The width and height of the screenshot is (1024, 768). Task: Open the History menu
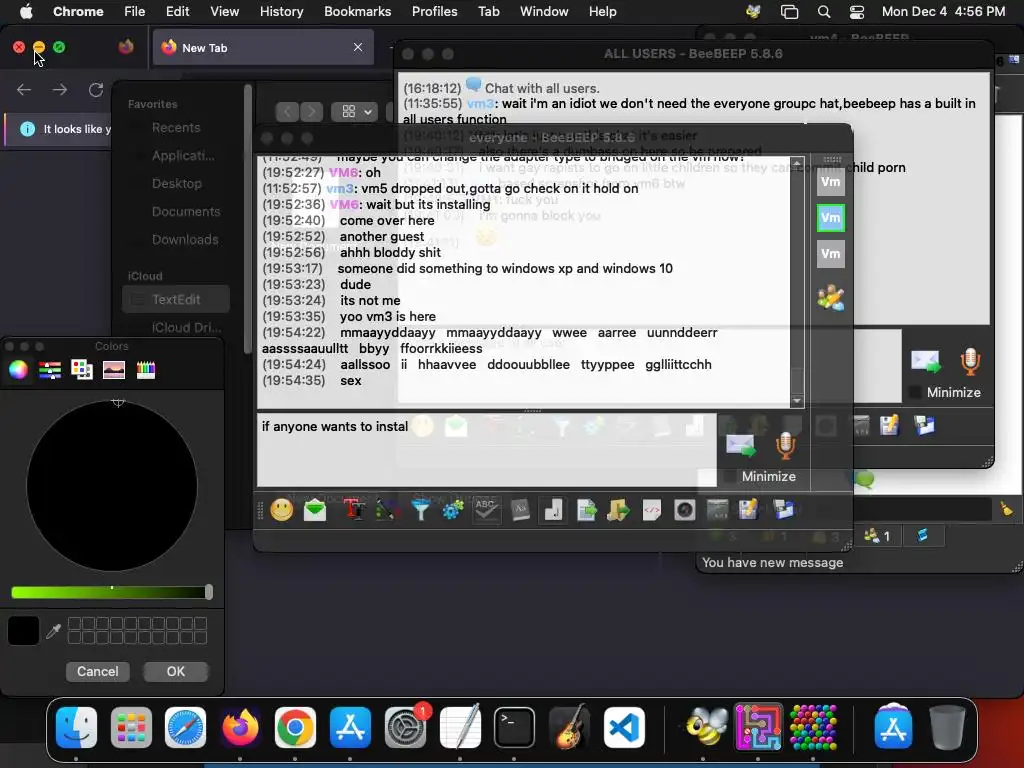(281, 11)
